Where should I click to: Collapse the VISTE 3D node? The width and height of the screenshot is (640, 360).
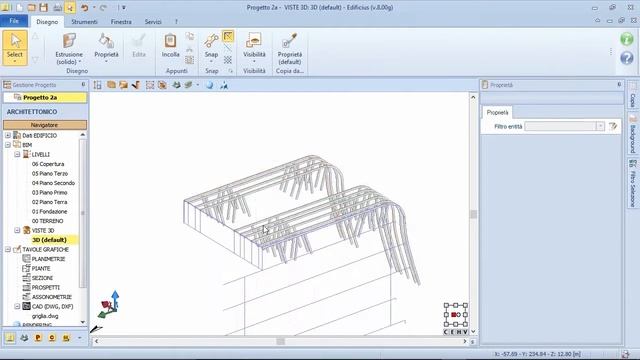[17, 231]
